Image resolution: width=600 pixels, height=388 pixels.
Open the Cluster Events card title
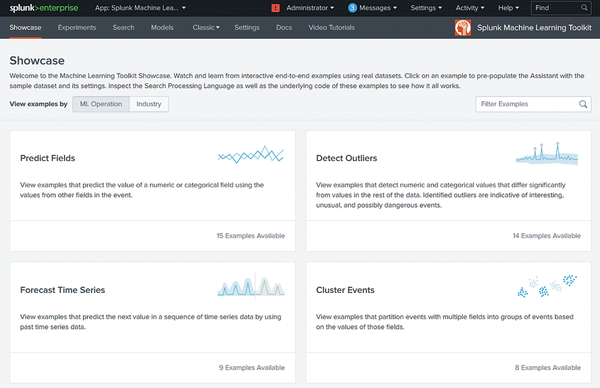click(x=345, y=290)
